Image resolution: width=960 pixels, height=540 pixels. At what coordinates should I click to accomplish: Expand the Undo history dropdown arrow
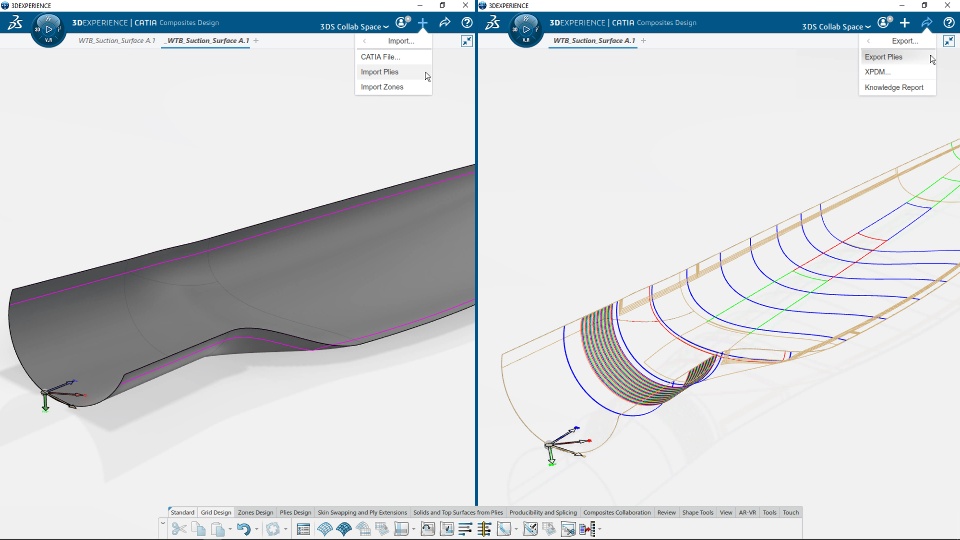pos(256,529)
